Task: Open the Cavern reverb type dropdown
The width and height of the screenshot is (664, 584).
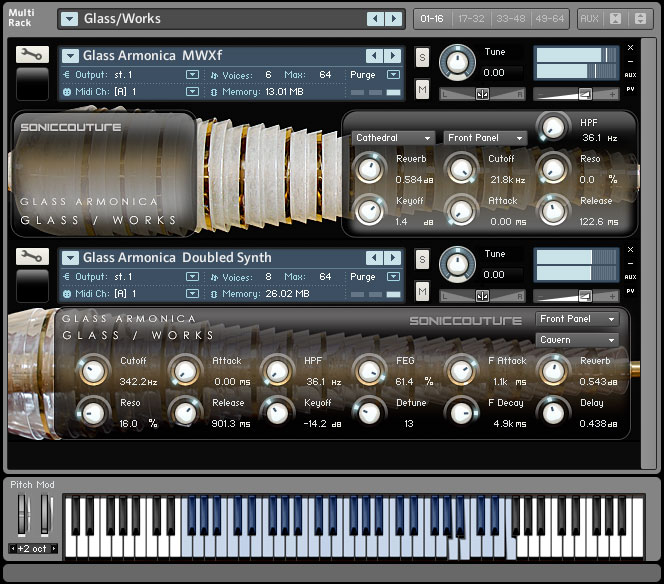Action: click(x=577, y=340)
